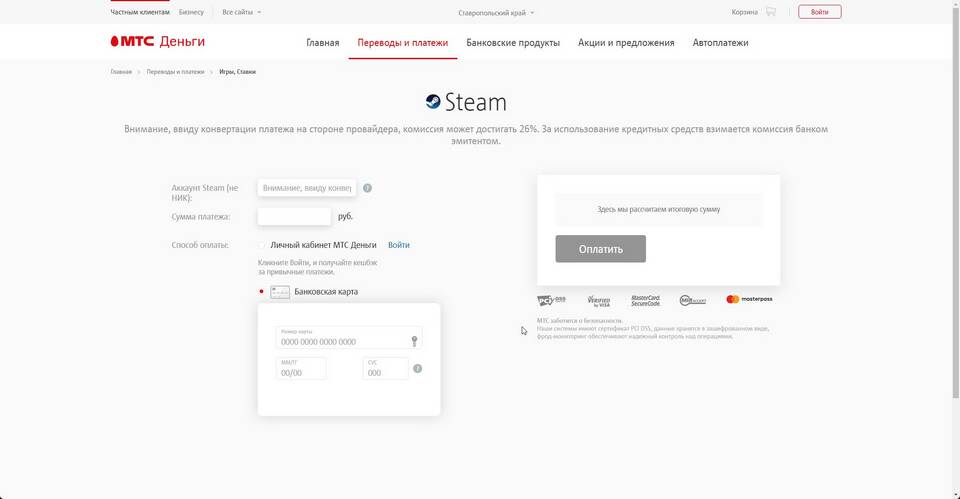
Task: Click Главная in the breadcrumbs
Action: coord(121,72)
